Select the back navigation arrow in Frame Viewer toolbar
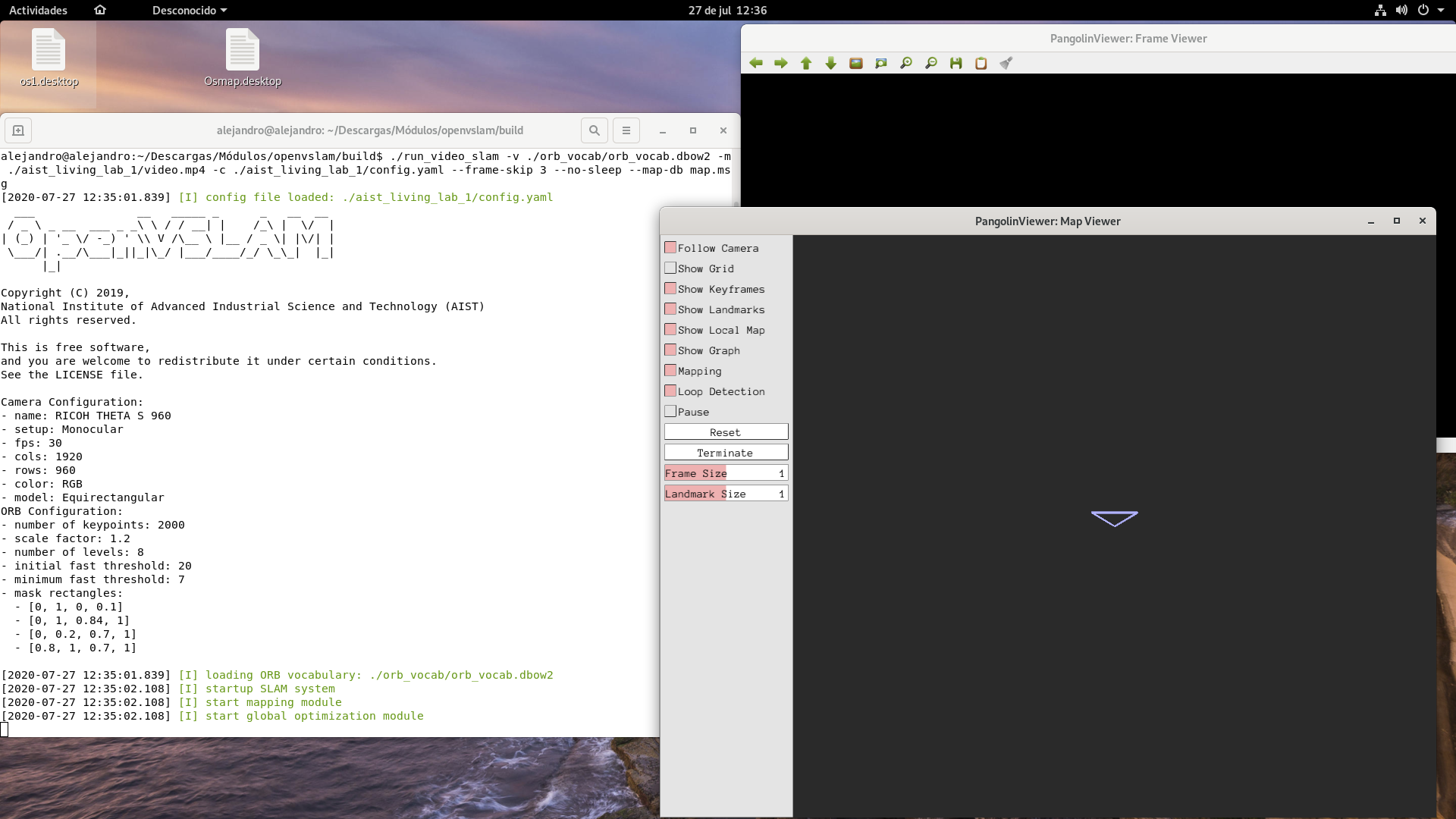 tap(755, 63)
